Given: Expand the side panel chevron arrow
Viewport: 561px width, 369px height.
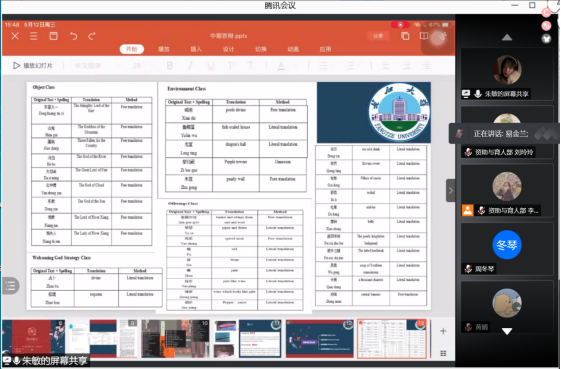Looking at the screenshot, I should click(451, 190).
